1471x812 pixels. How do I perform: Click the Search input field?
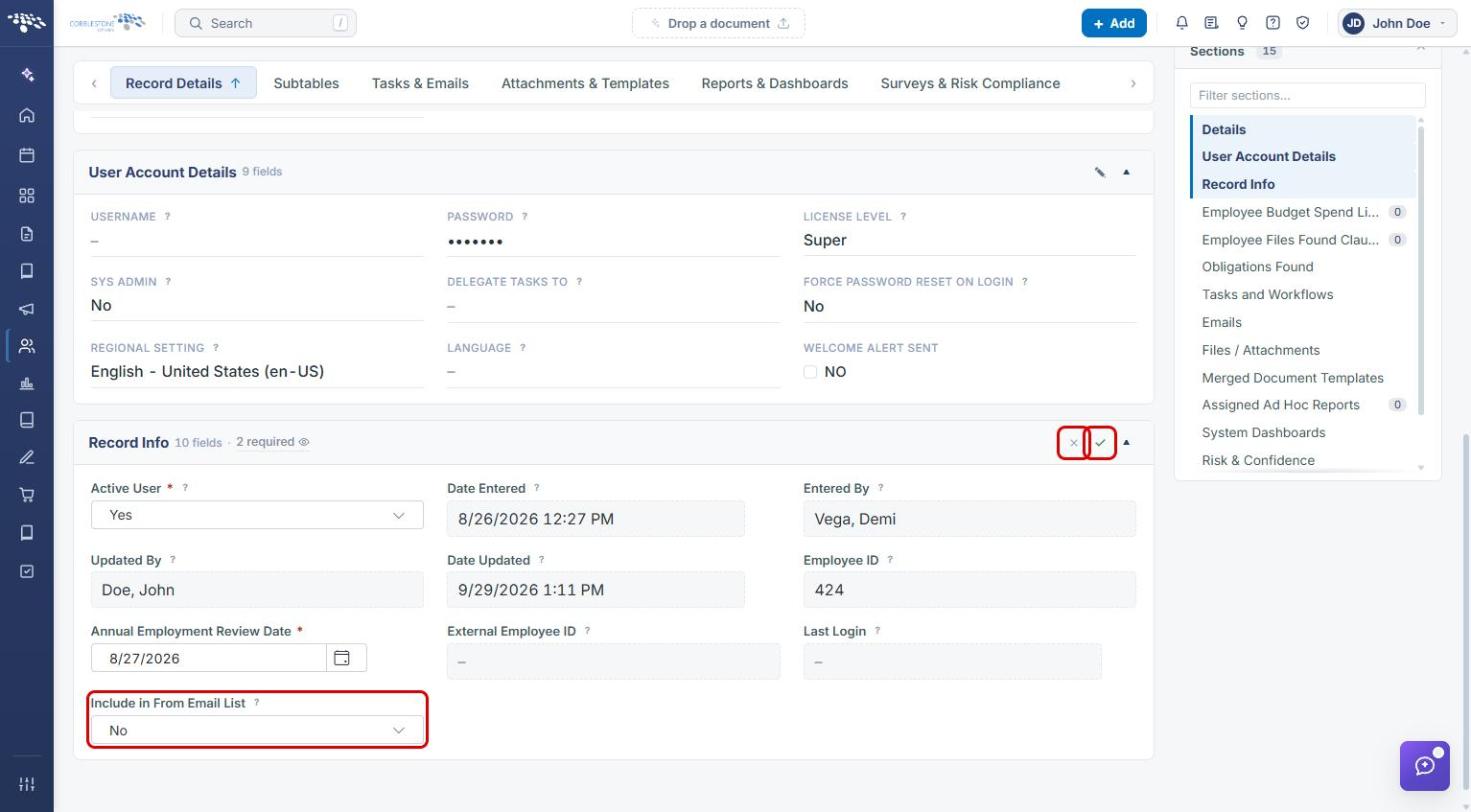(x=265, y=23)
